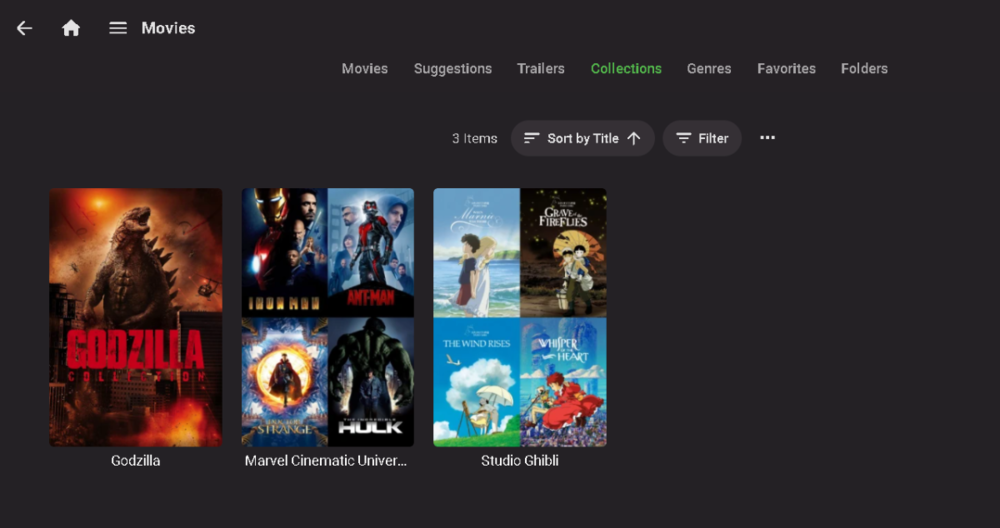Open the Sort by Title options
The image size is (1000, 528).
(583, 138)
